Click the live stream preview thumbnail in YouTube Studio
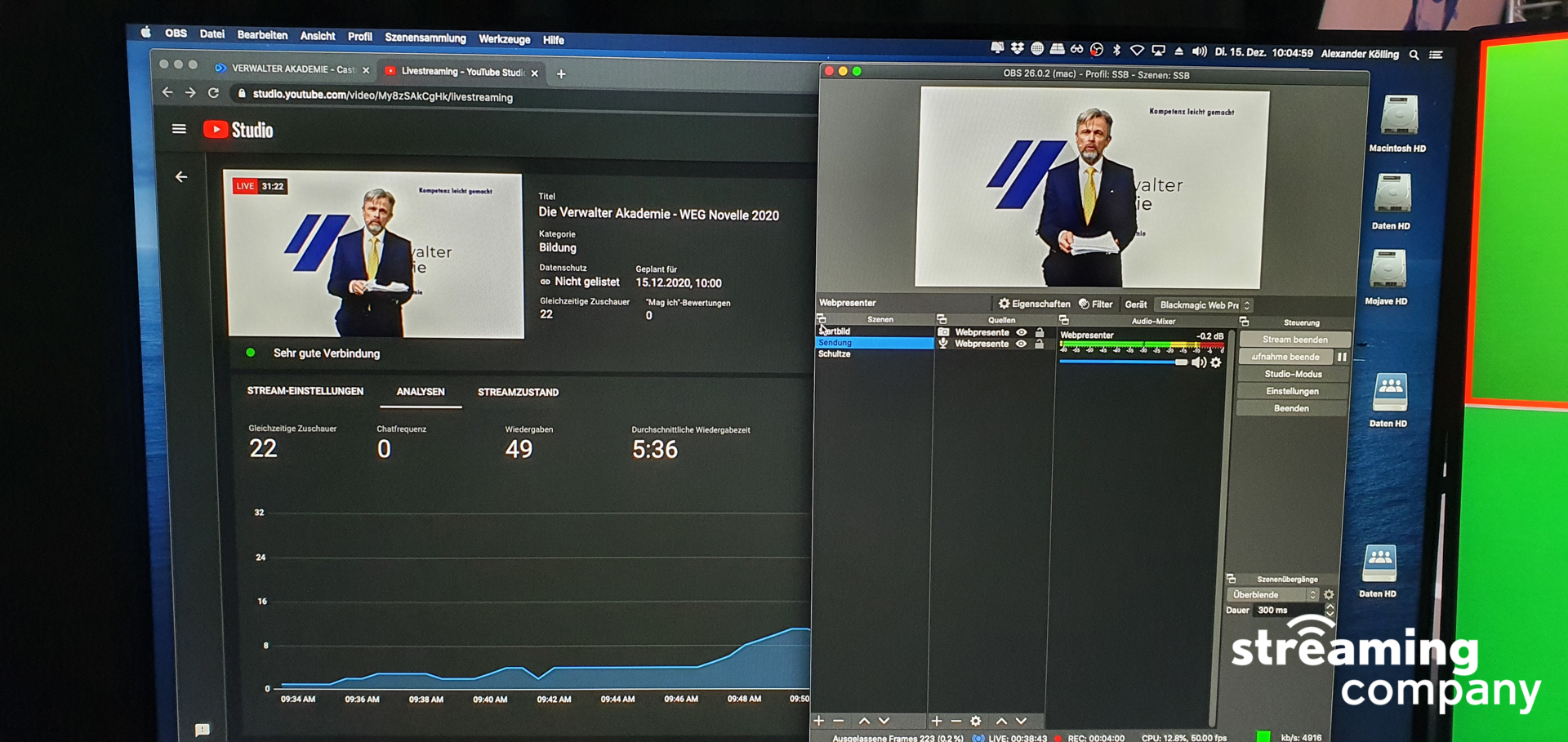 pyautogui.click(x=375, y=255)
